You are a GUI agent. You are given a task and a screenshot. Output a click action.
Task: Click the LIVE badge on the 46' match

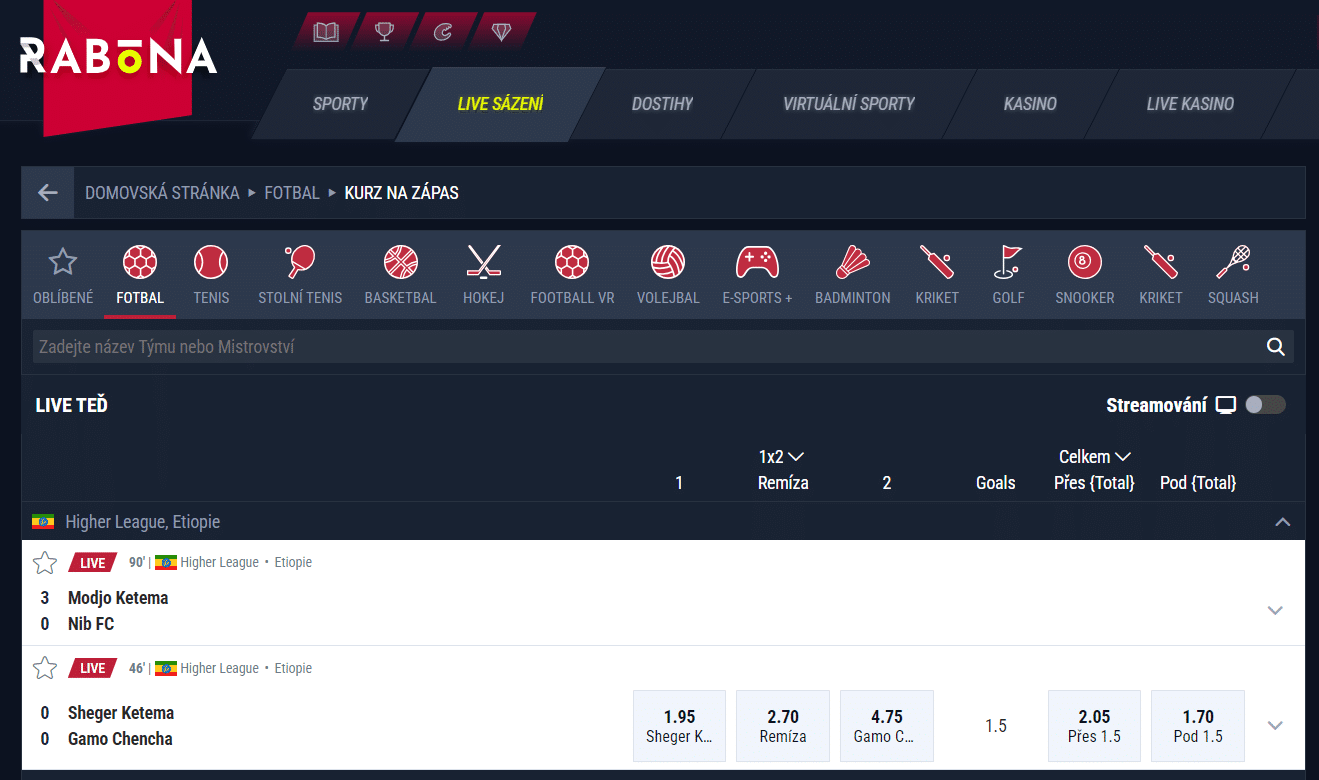click(93, 668)
